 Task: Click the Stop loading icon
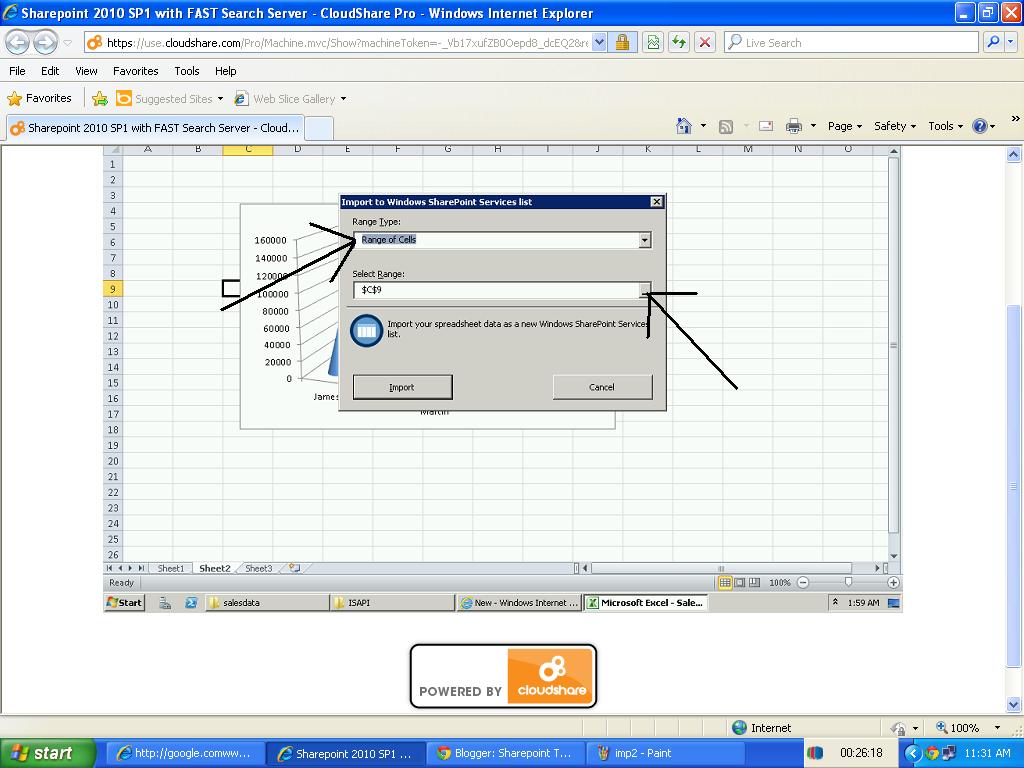click(704, 43)
